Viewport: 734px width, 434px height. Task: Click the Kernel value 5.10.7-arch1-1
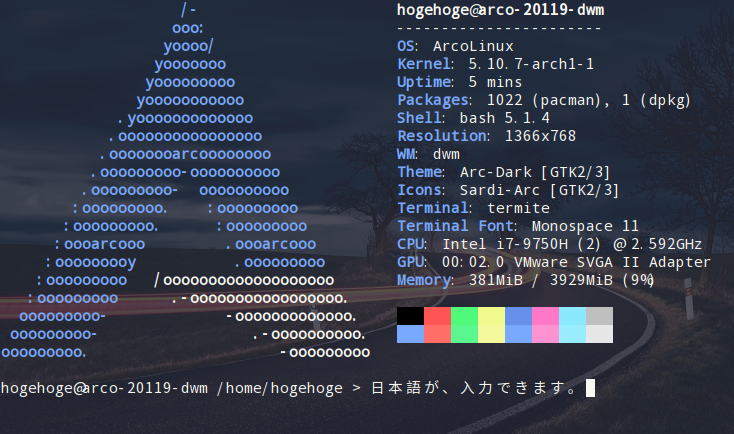tap(531, 64)
